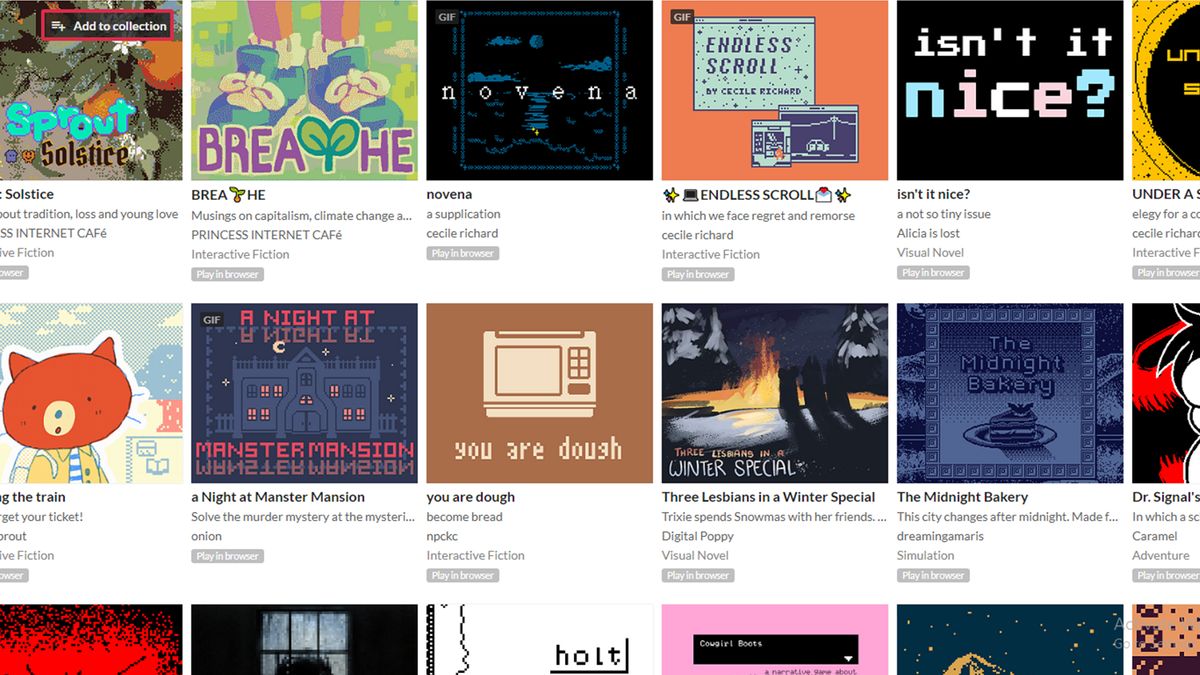Click the Add to collection button

[108, 25]
